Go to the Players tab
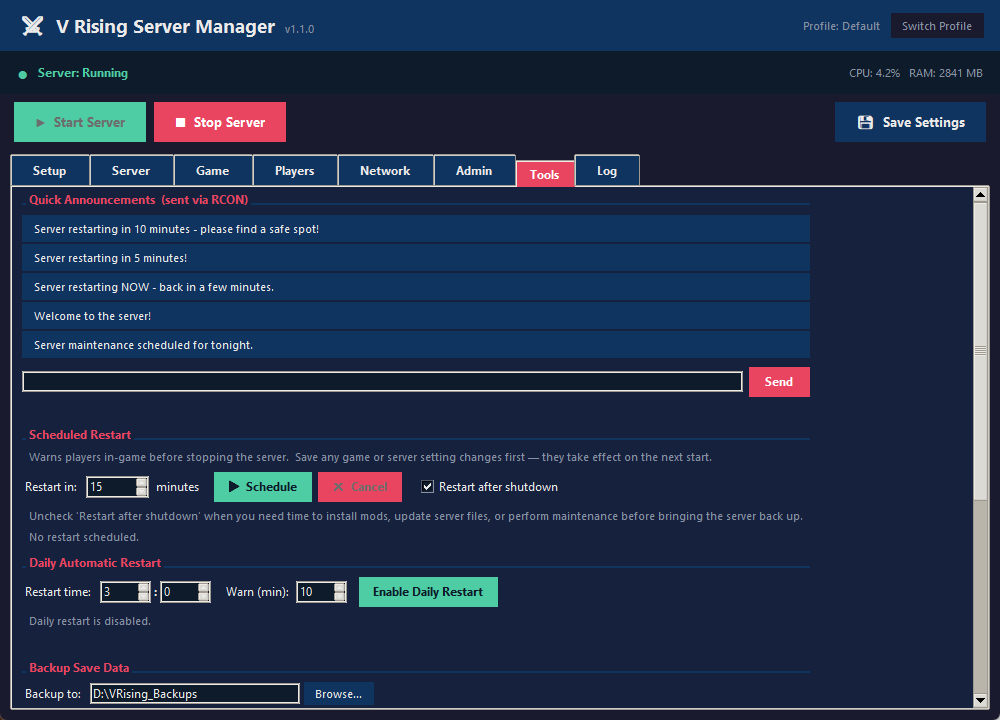 (x=295, y=171)
